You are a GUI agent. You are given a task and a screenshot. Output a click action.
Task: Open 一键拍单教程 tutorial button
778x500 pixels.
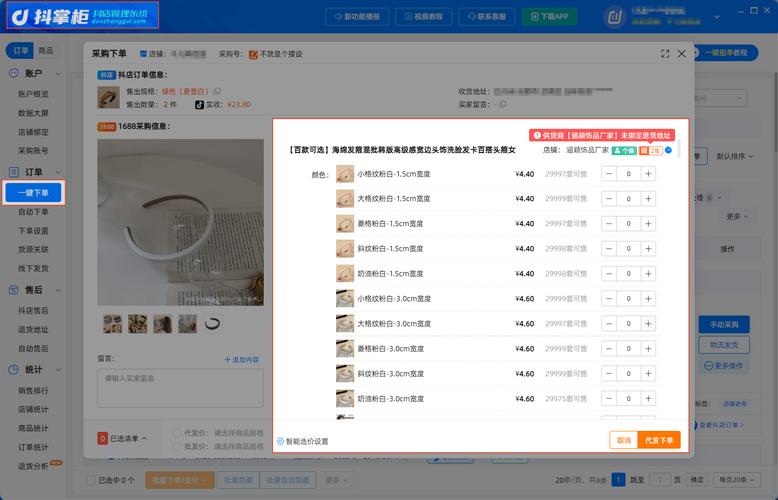click(727, 53)
